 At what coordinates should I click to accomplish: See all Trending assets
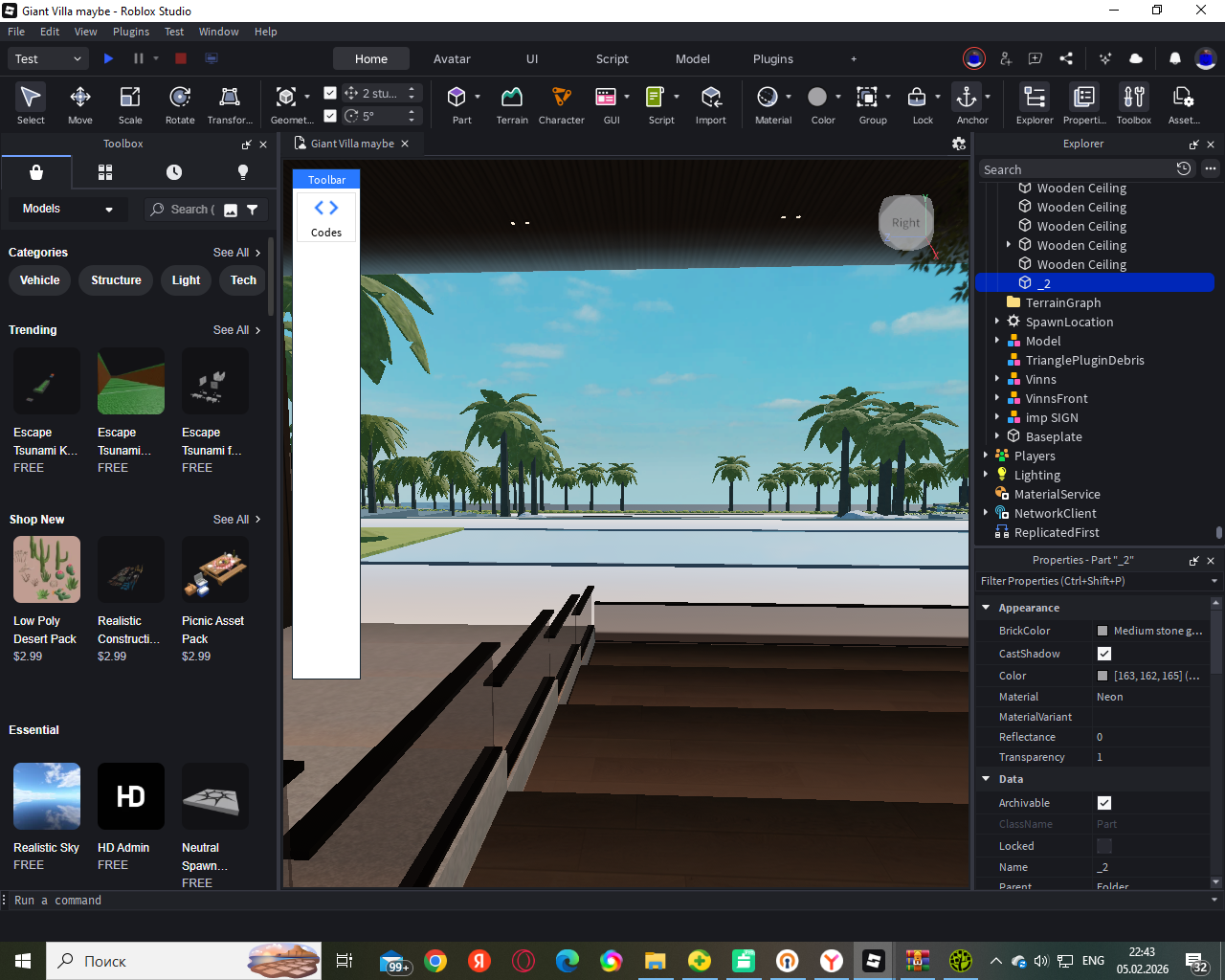coord(236,330)
